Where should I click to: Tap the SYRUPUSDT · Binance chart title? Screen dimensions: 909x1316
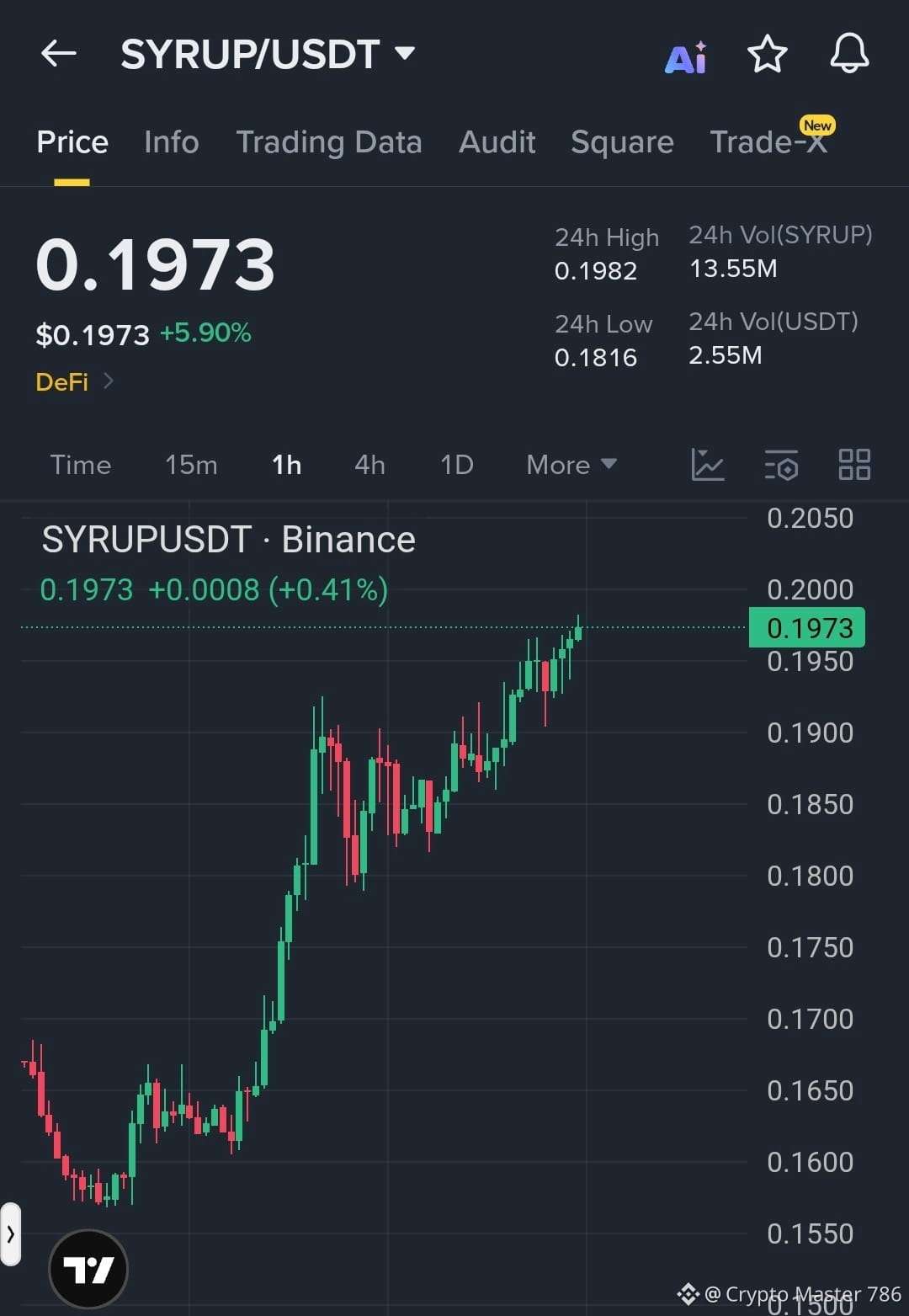(229, 540)
